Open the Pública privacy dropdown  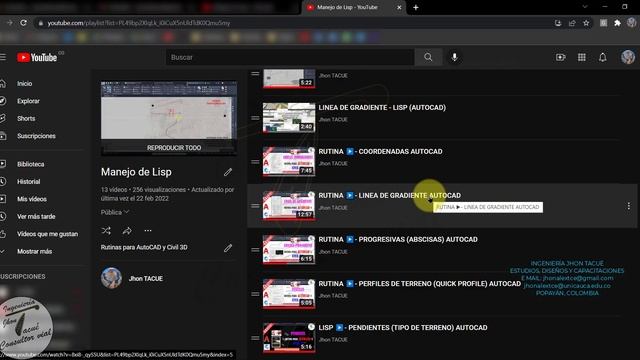pos(115,212)
